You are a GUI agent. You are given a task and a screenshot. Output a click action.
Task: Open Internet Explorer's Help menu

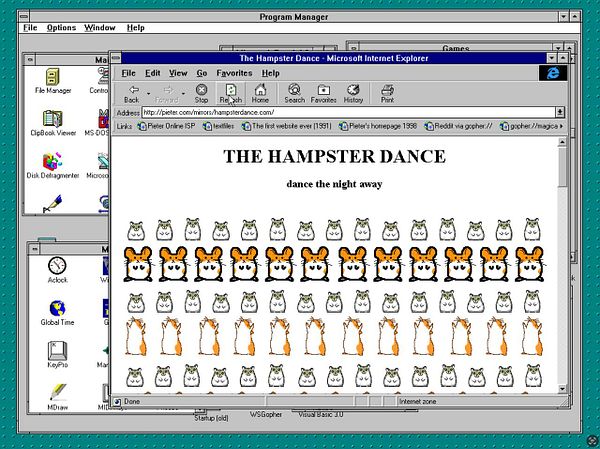click(271, 73)
